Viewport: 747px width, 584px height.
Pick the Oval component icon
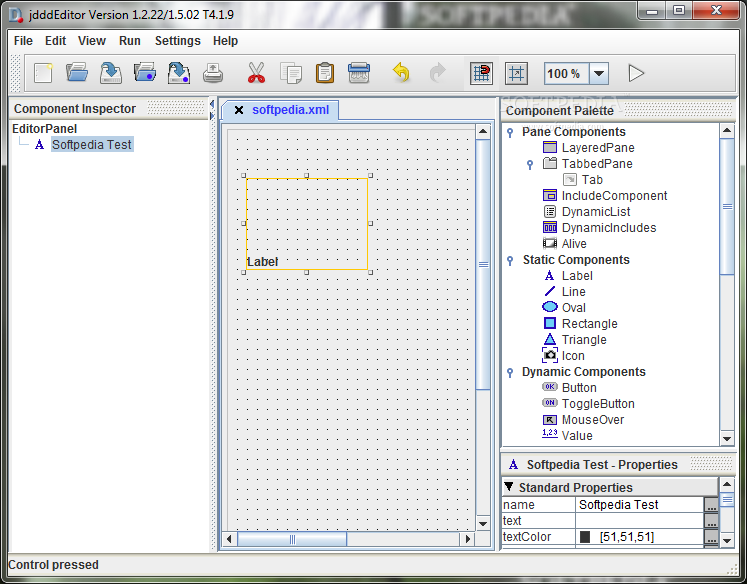tap(550, 307)
